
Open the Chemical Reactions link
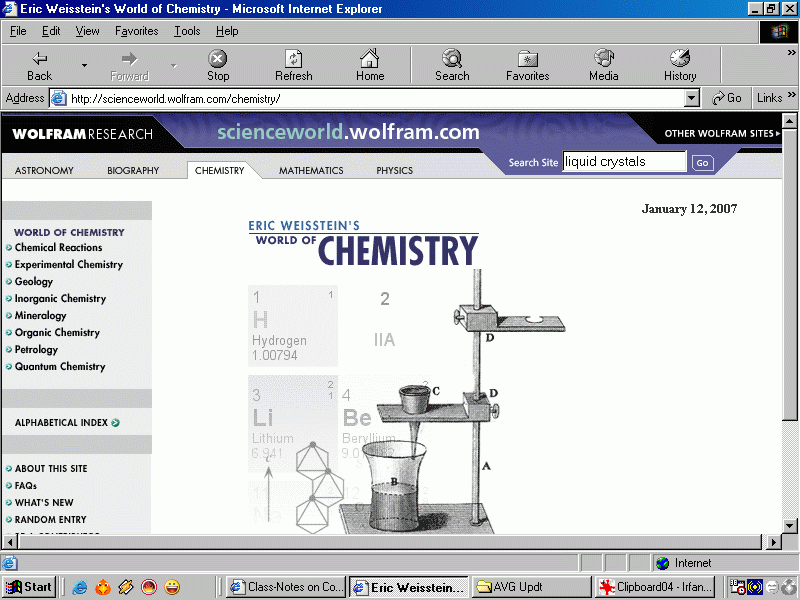pos(58,247)
